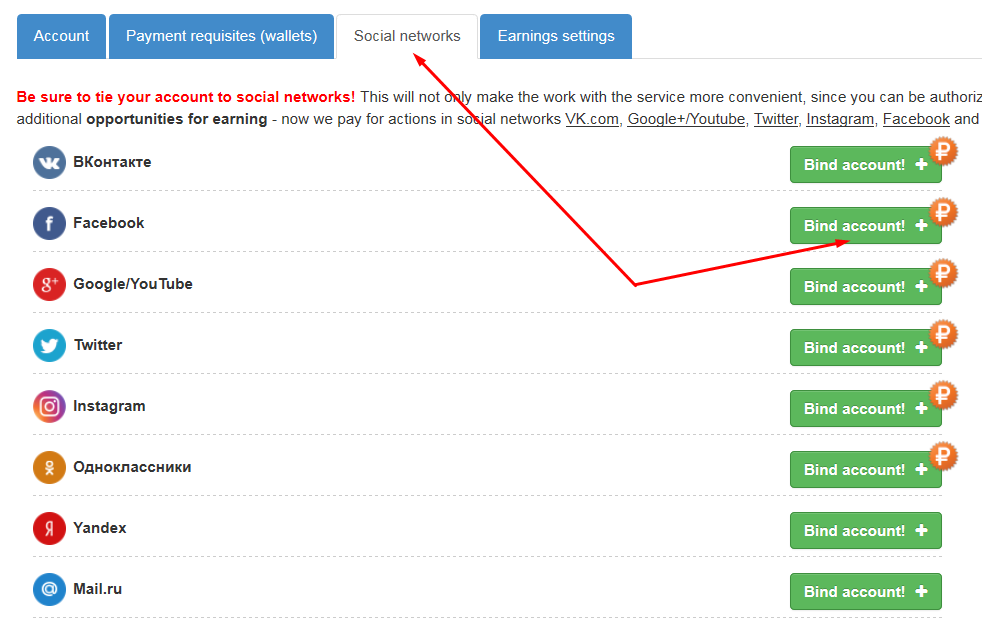The width and height of the screenshot is (982, 633).
Task: Click the Google+ logo icon
Action: 49,284
